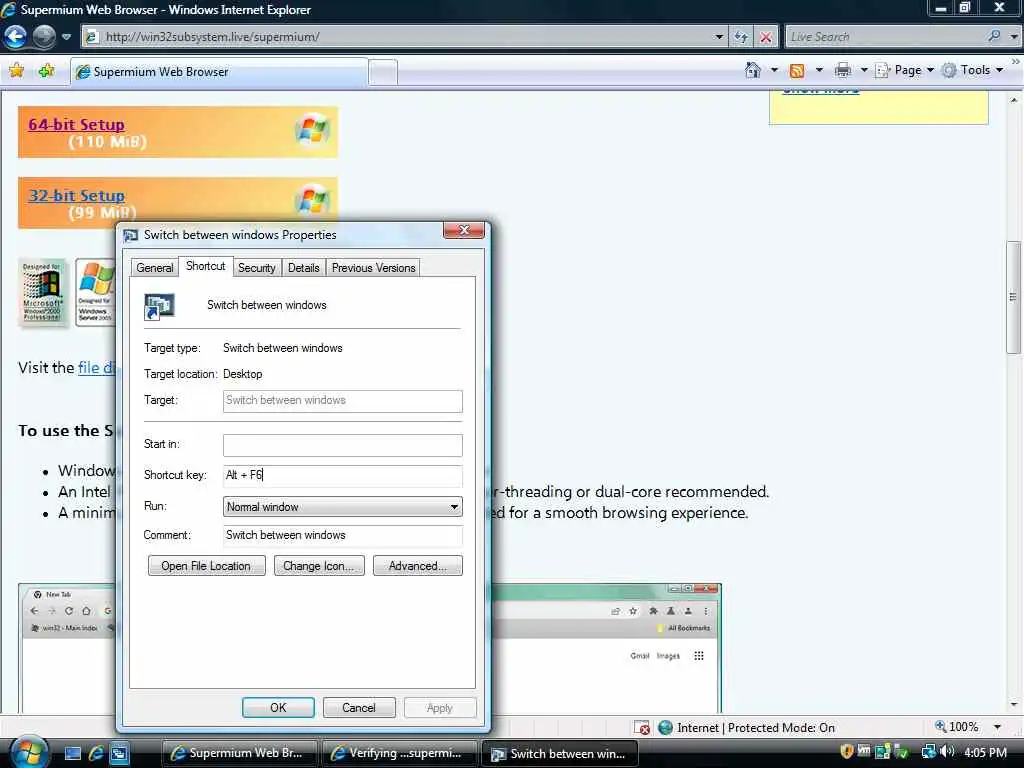Viewport: 1024px width, 768px height.
Task: Click the Switch between windows shortcut icon
Action: tap(159, 306)
